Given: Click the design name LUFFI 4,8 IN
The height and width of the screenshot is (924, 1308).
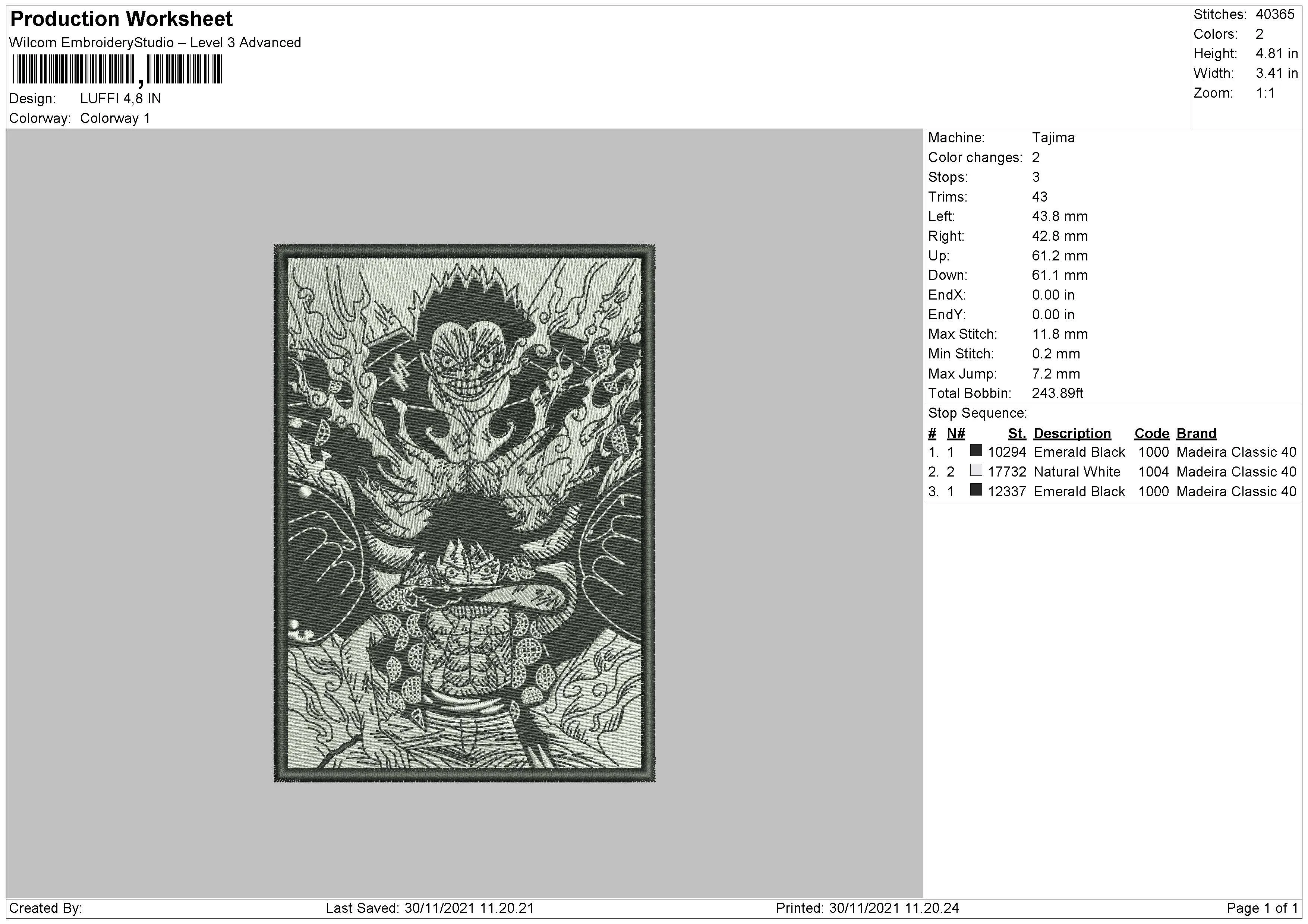Looking at the screenshot, I should click(121, 98).
